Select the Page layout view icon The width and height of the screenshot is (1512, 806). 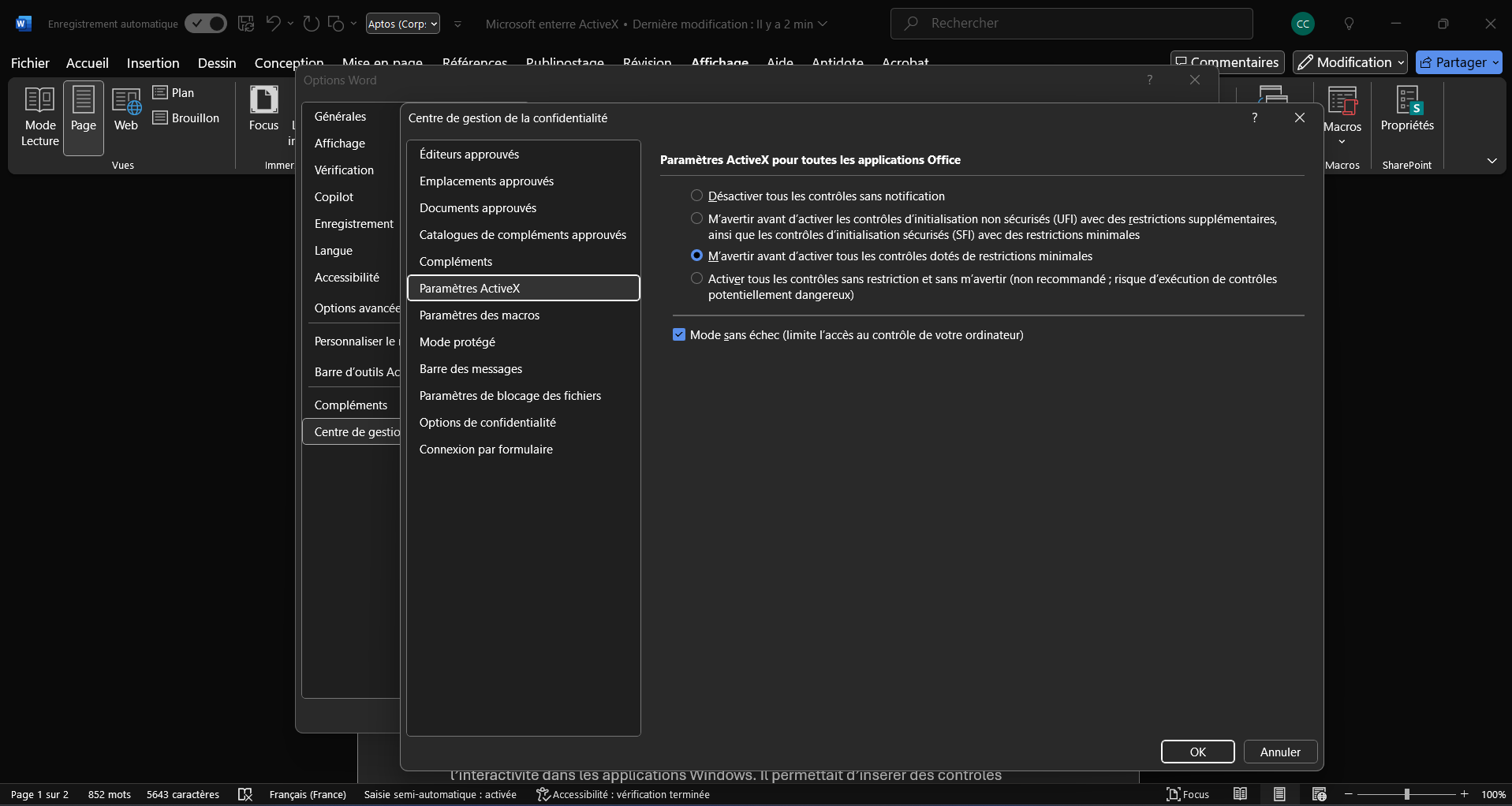pos(84,117)
